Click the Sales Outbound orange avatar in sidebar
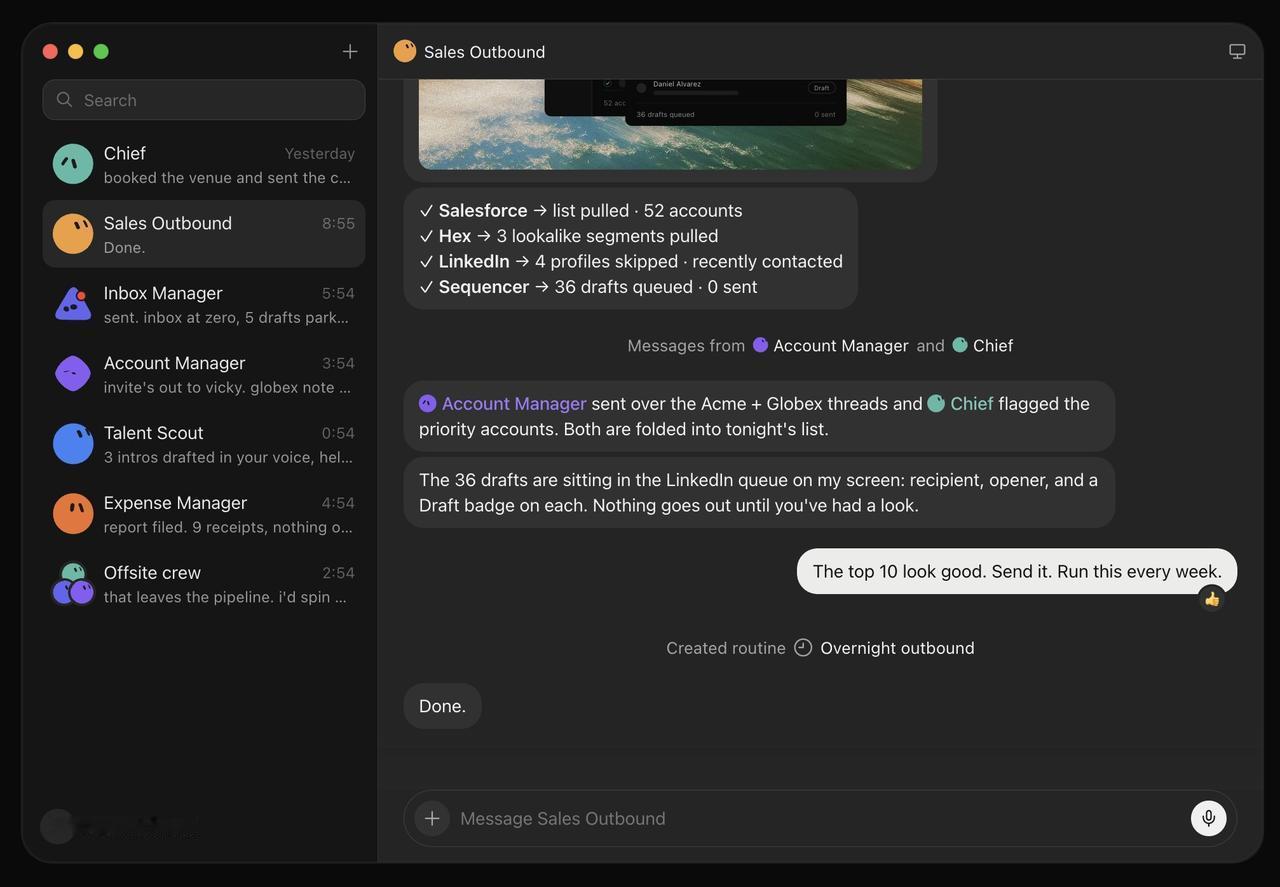Image resolution: width=1280 pixels, height=887 pixels. [73, 234]
